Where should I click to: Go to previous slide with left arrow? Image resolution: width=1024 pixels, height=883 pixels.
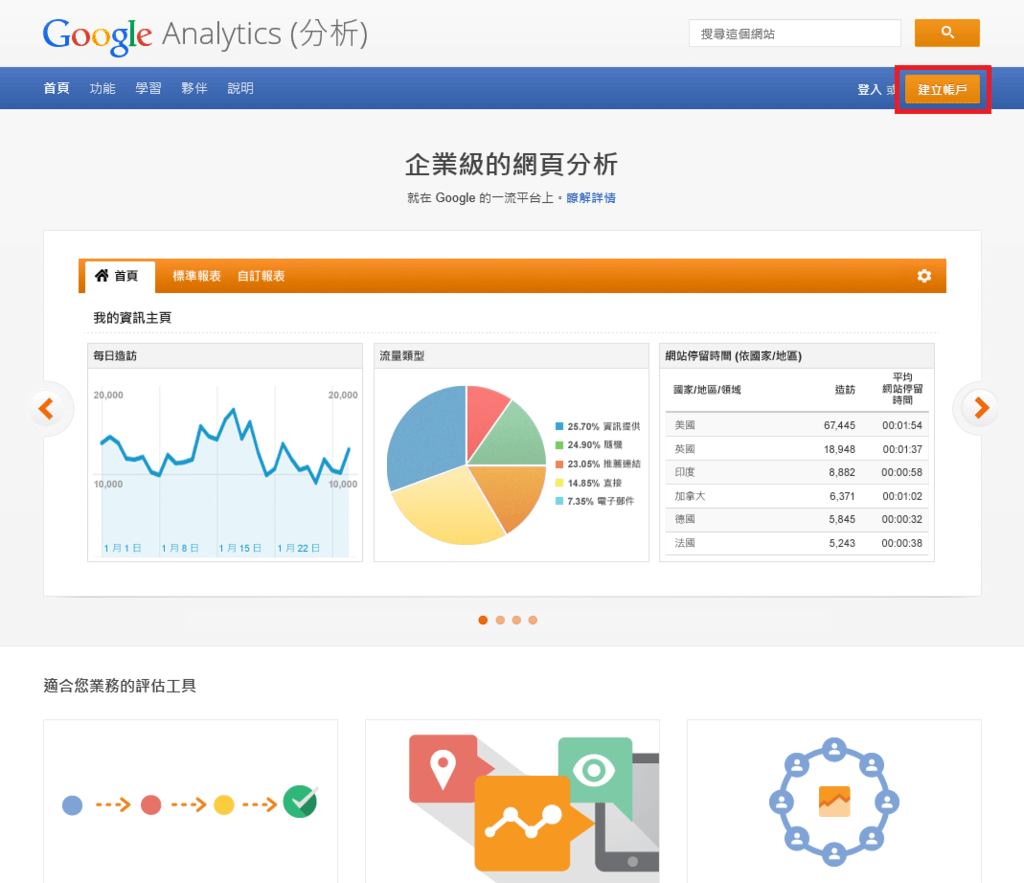(46, 408)
